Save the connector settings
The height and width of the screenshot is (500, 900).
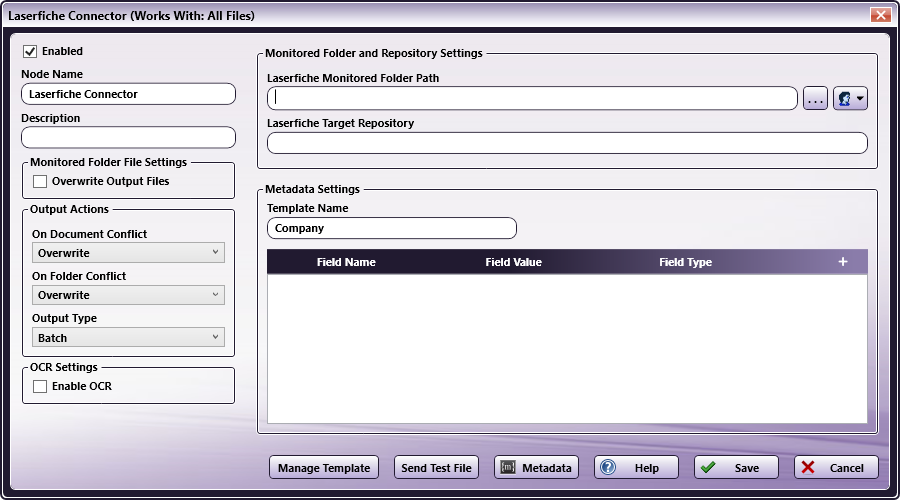coord(736,467)
